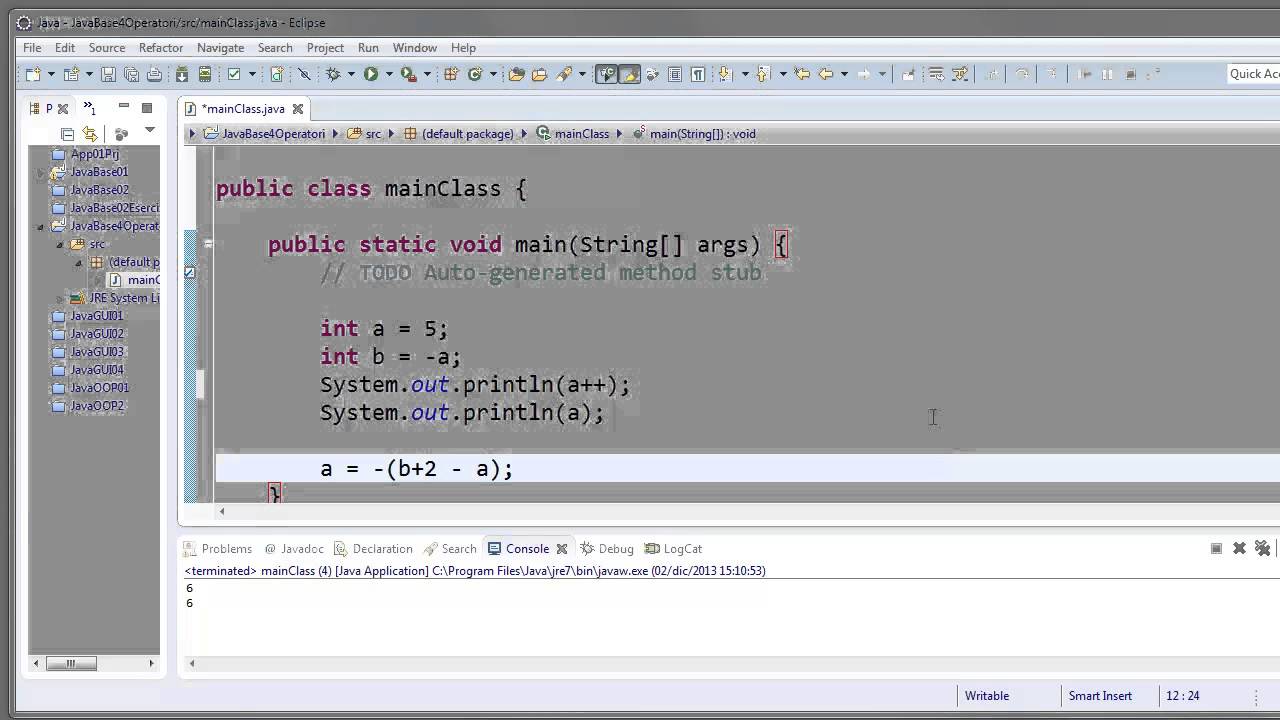The width and height of the screenshot is (1280, 720).
Task: Click the Remove Launch X in Console toolbar
Action: [x=1239, y=548]
